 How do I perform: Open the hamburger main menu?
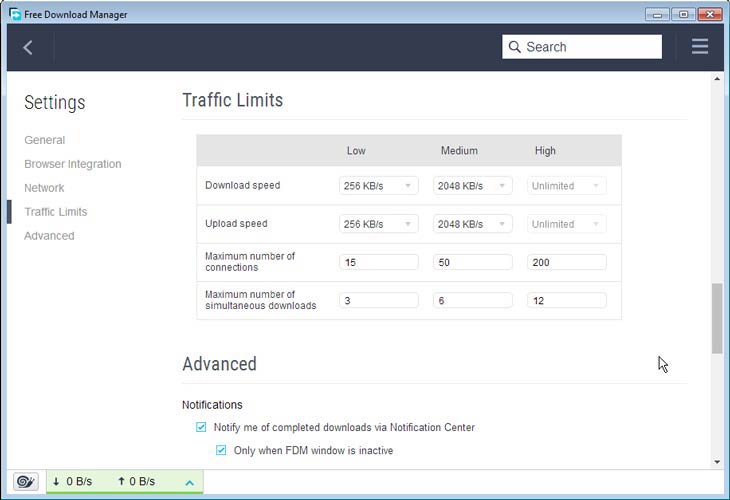click(700, 47)
